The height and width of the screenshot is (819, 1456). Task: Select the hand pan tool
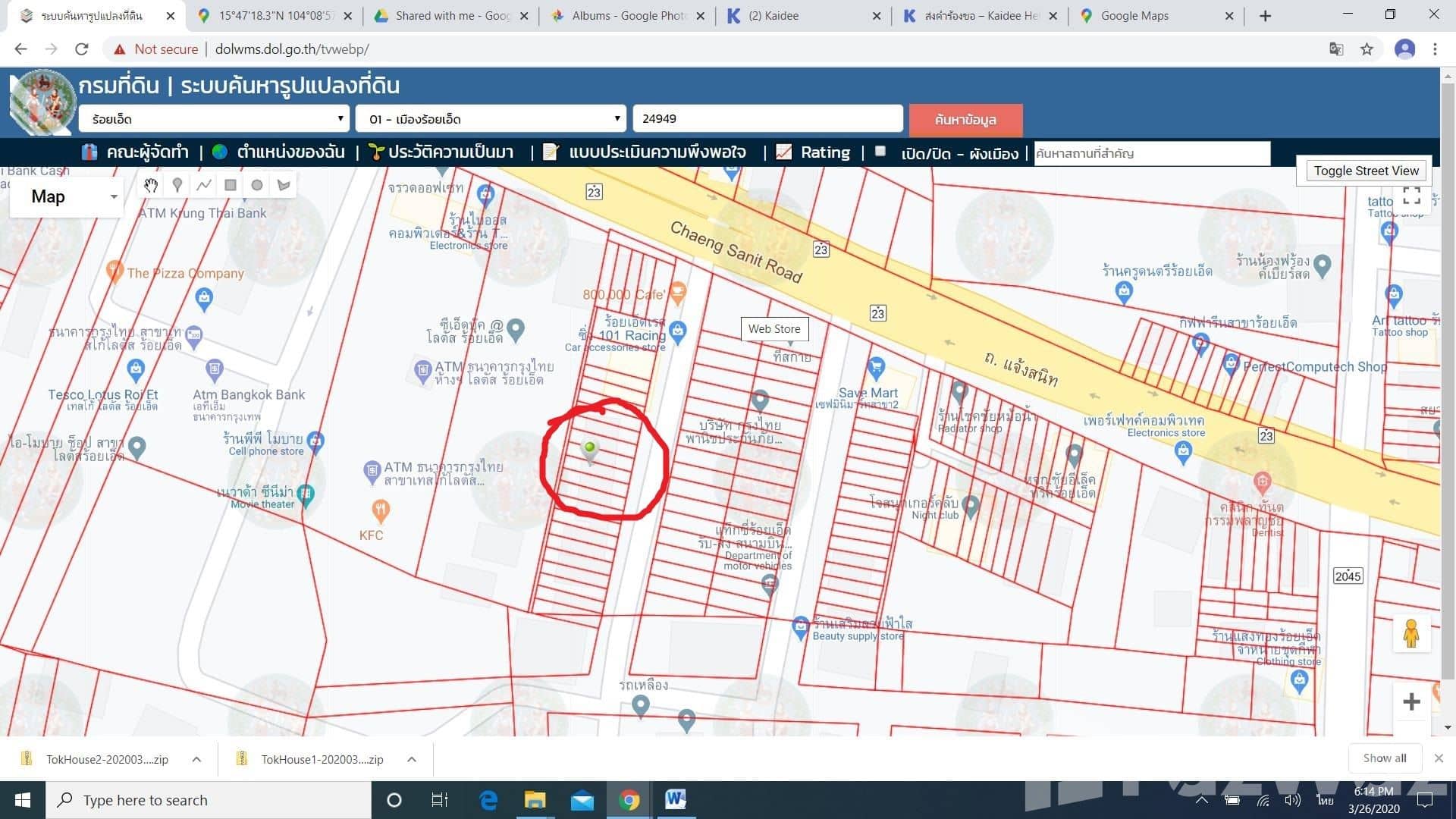(x=151, y=185)
